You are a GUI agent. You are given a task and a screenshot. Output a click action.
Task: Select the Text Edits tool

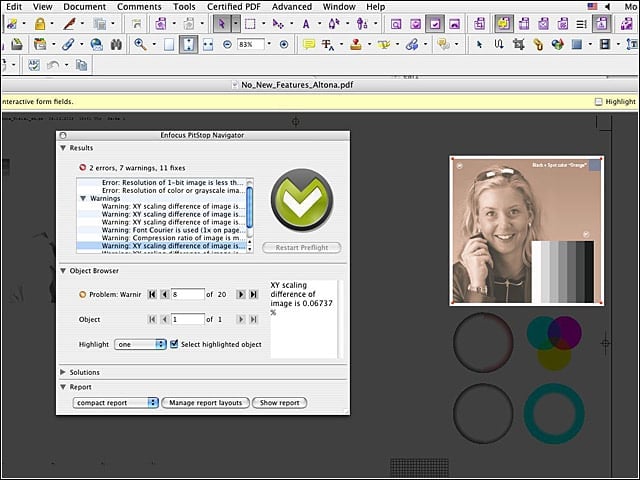(328, 44)
